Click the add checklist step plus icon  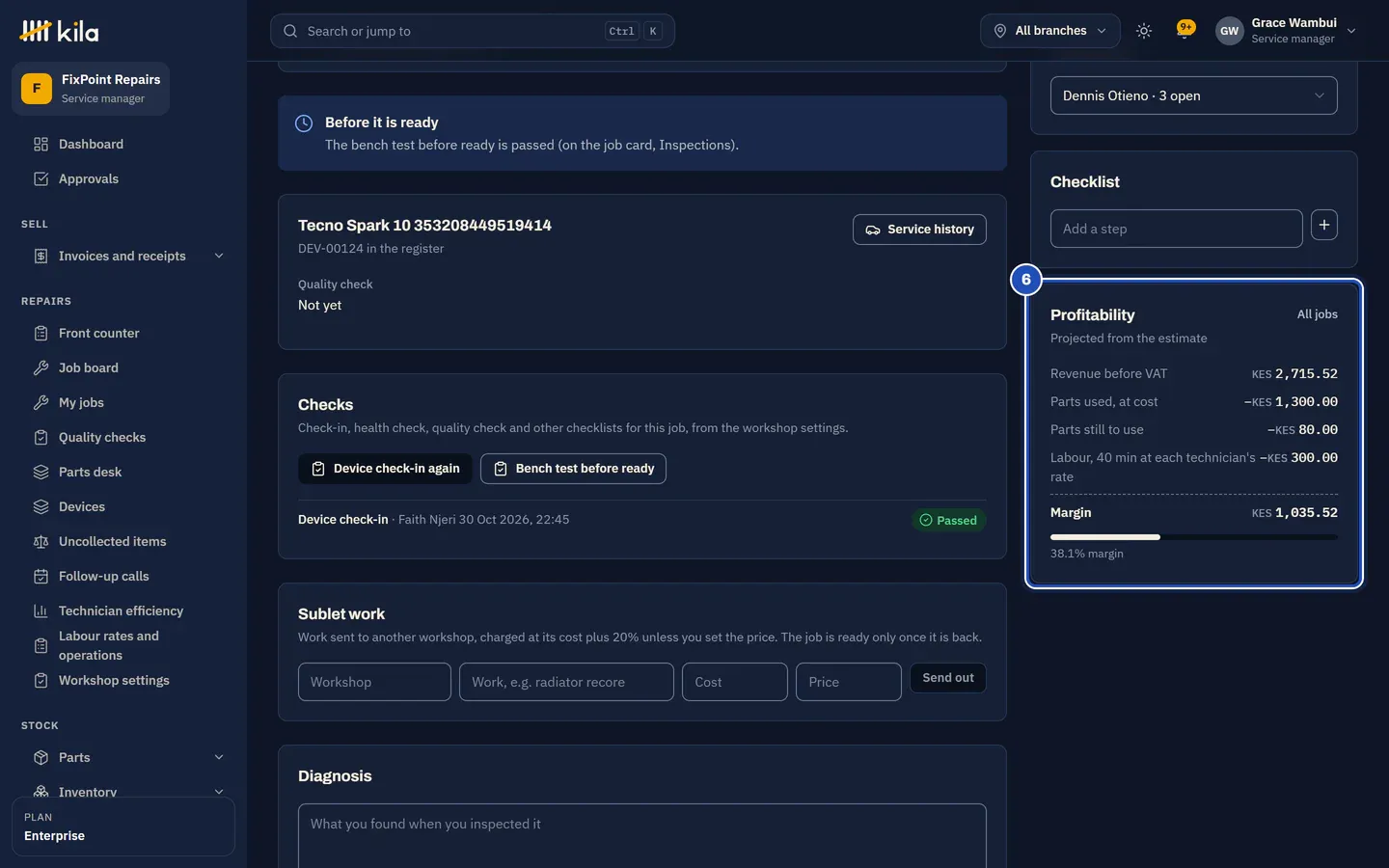click(1324, 225)
